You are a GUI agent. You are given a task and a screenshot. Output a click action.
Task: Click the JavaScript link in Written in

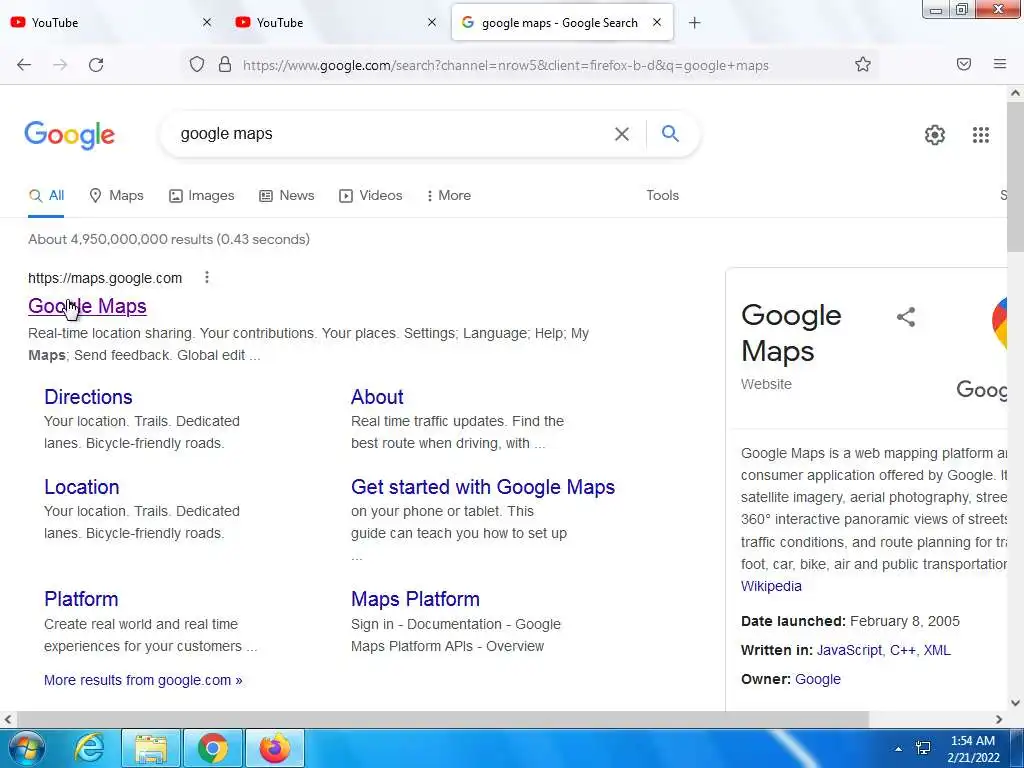click(849, 650)
